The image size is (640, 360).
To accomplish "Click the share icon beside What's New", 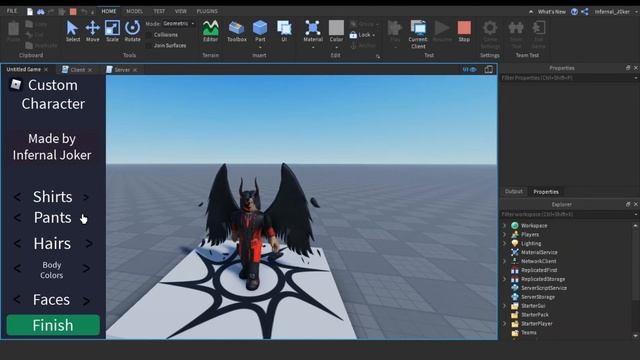I will tap(585, 11).
